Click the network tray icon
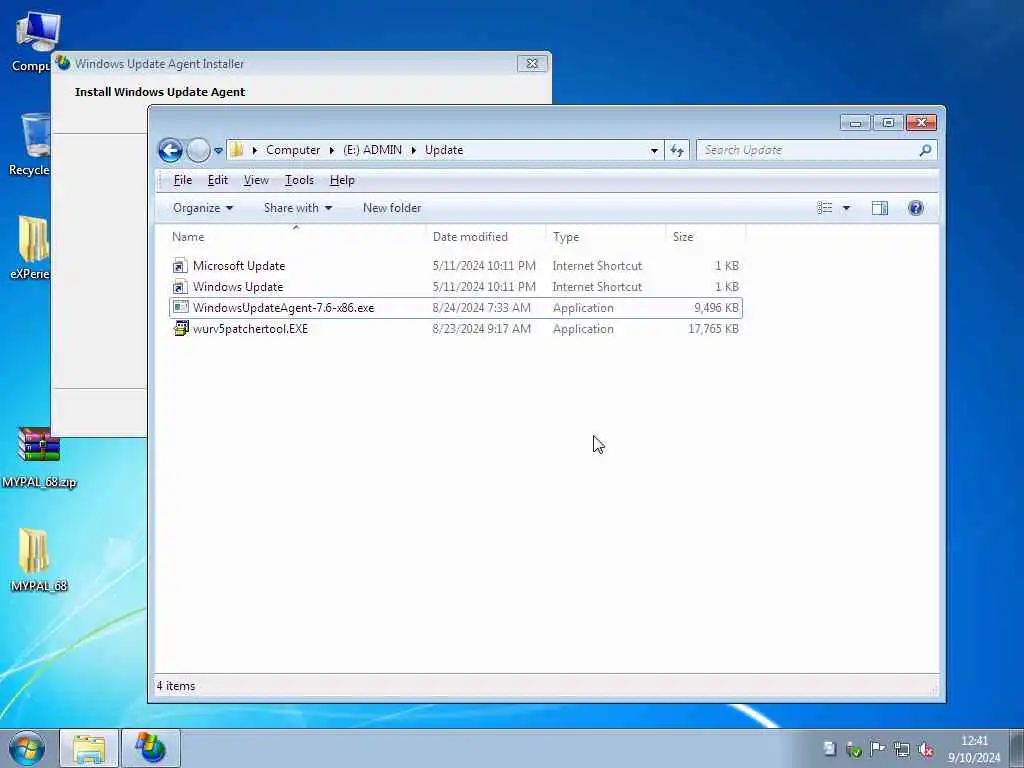 click(x=902, y=749)
